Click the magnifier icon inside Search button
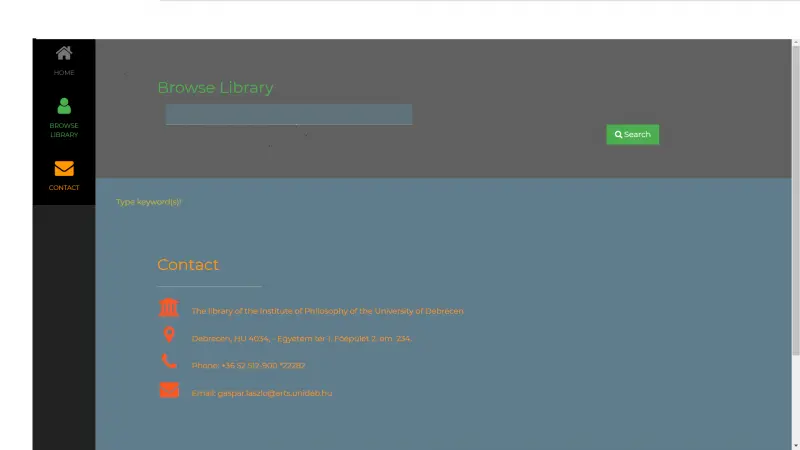800x450 pixels. coord(619,135)
